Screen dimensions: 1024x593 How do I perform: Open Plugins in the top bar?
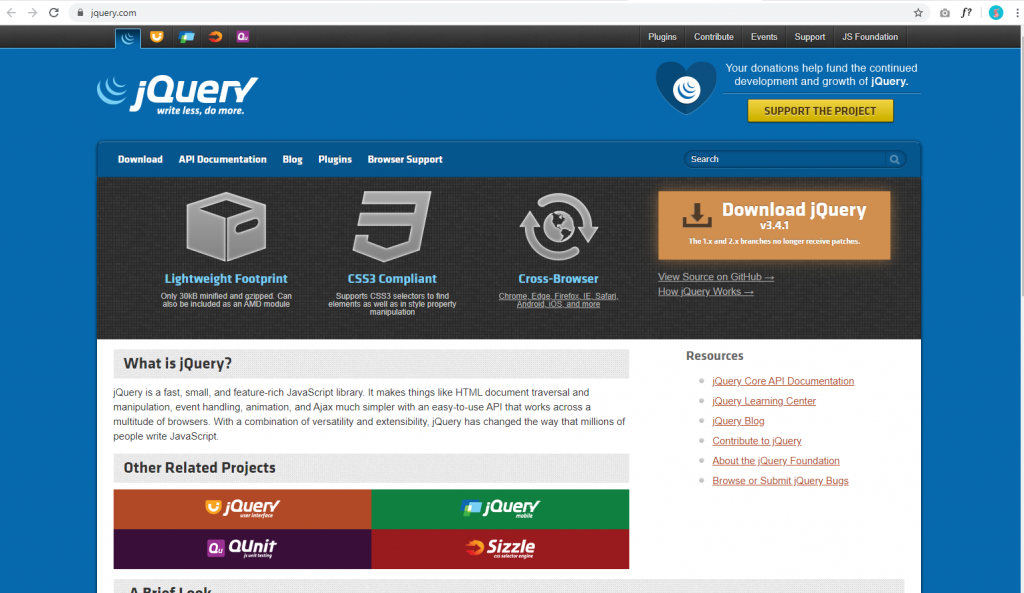pos(662,37)
